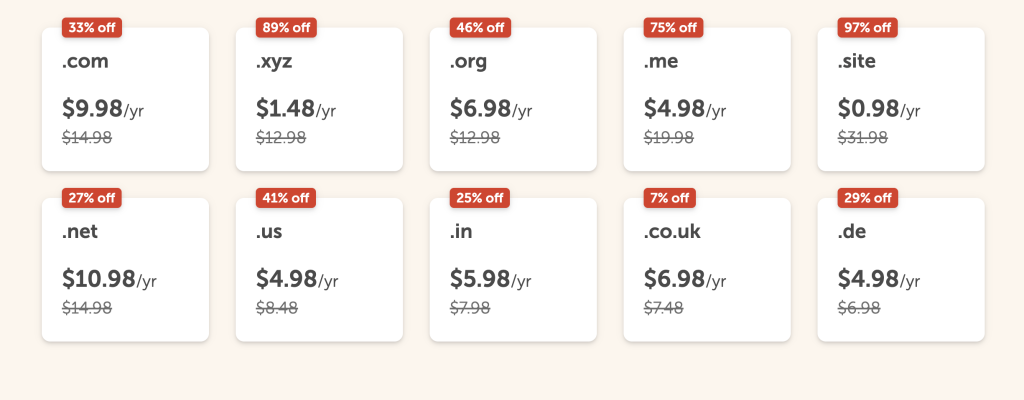Open the .com domain pricing card
1024x400 pixels.
(125, 99)
